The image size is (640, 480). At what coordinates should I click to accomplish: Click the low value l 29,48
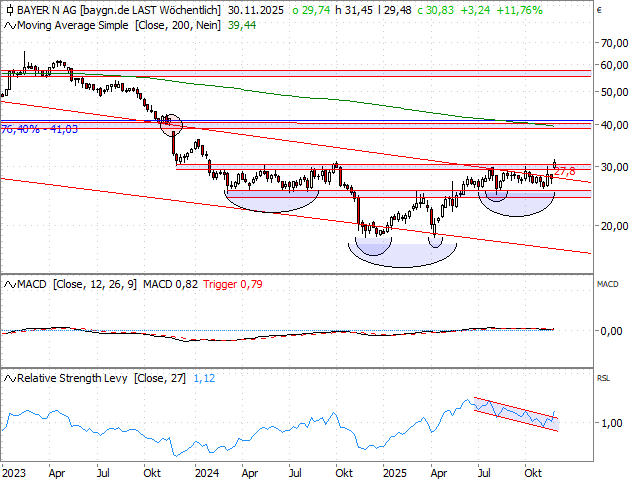[x=394, y=10]
